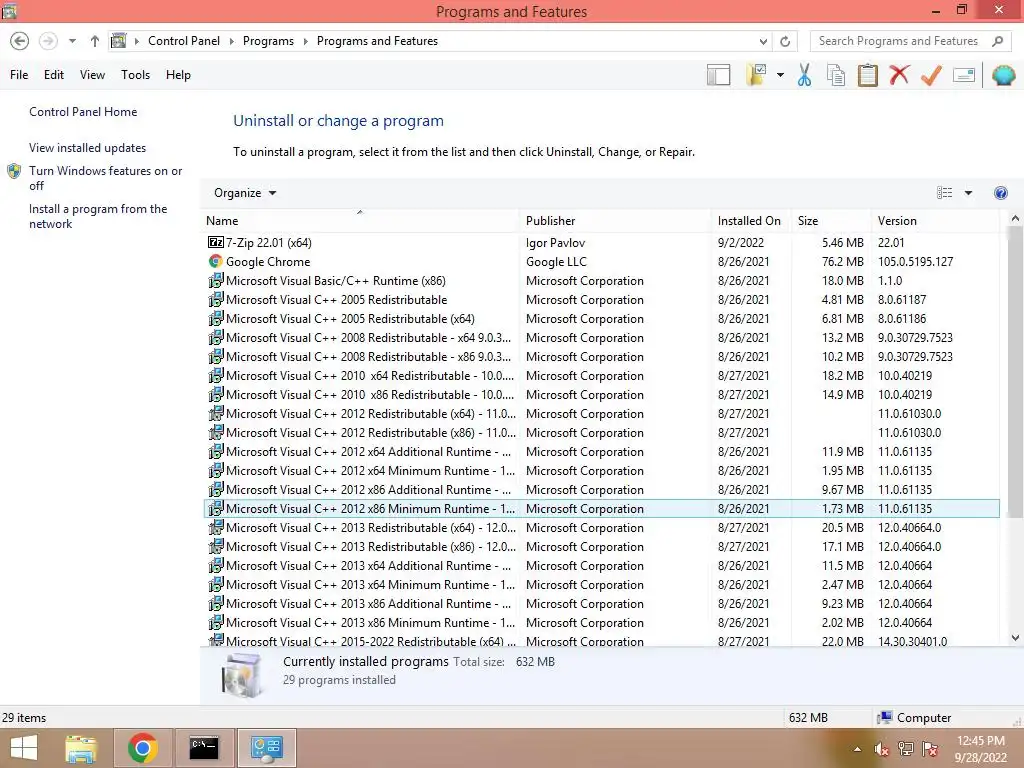Select the Google Chrome program entry
Screen dimensions: 1024x768
click(601, 262)
